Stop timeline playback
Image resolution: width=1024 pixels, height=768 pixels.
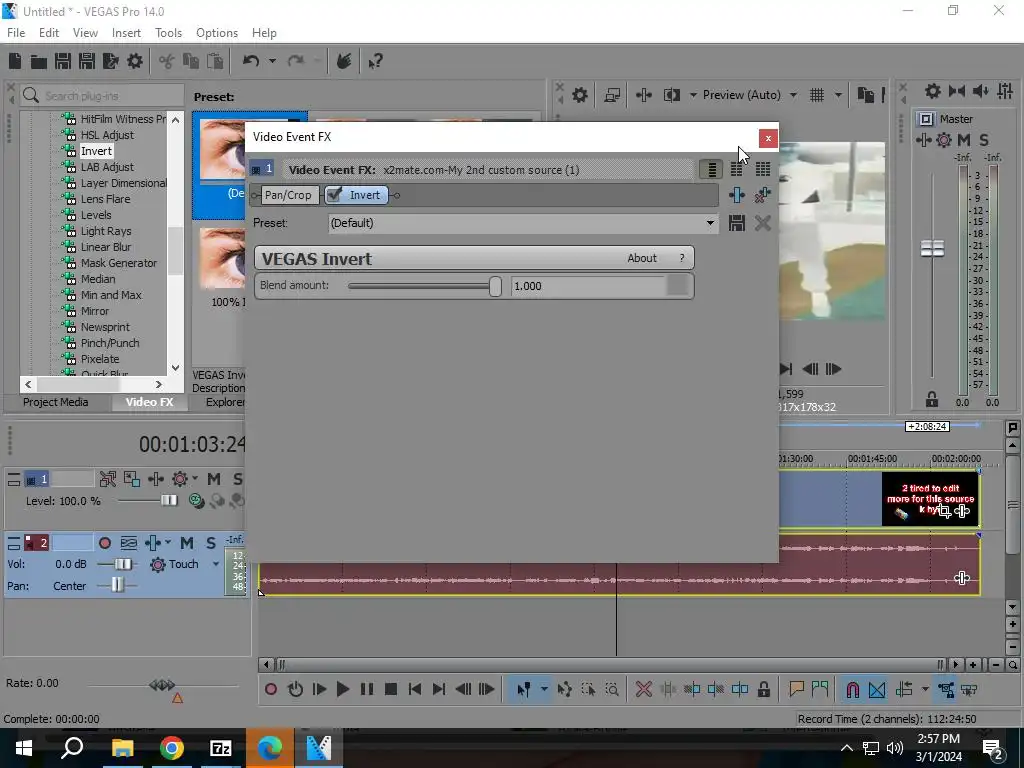click(x=391, y=689)
